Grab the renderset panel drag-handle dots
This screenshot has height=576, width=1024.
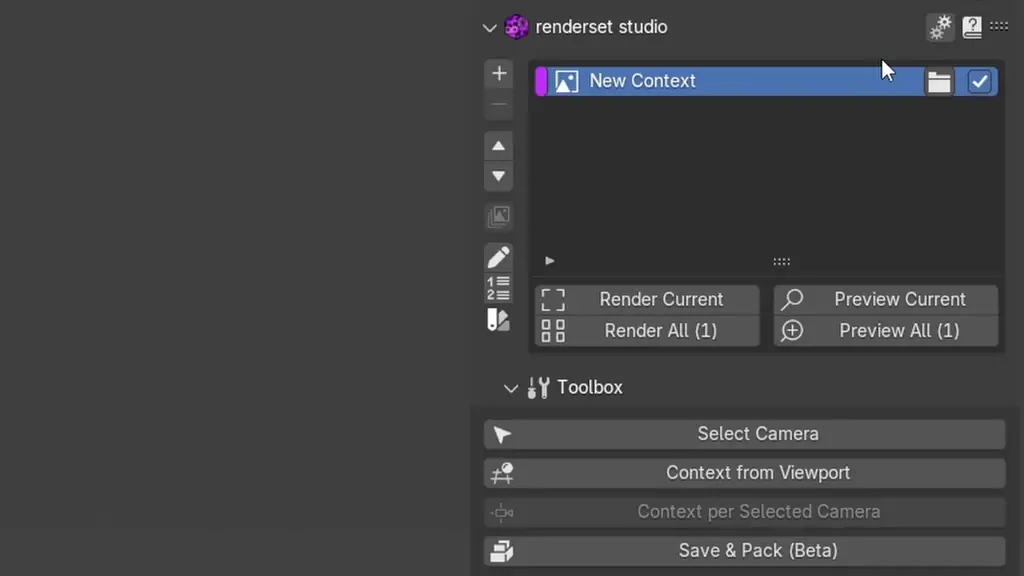(999, 26)
